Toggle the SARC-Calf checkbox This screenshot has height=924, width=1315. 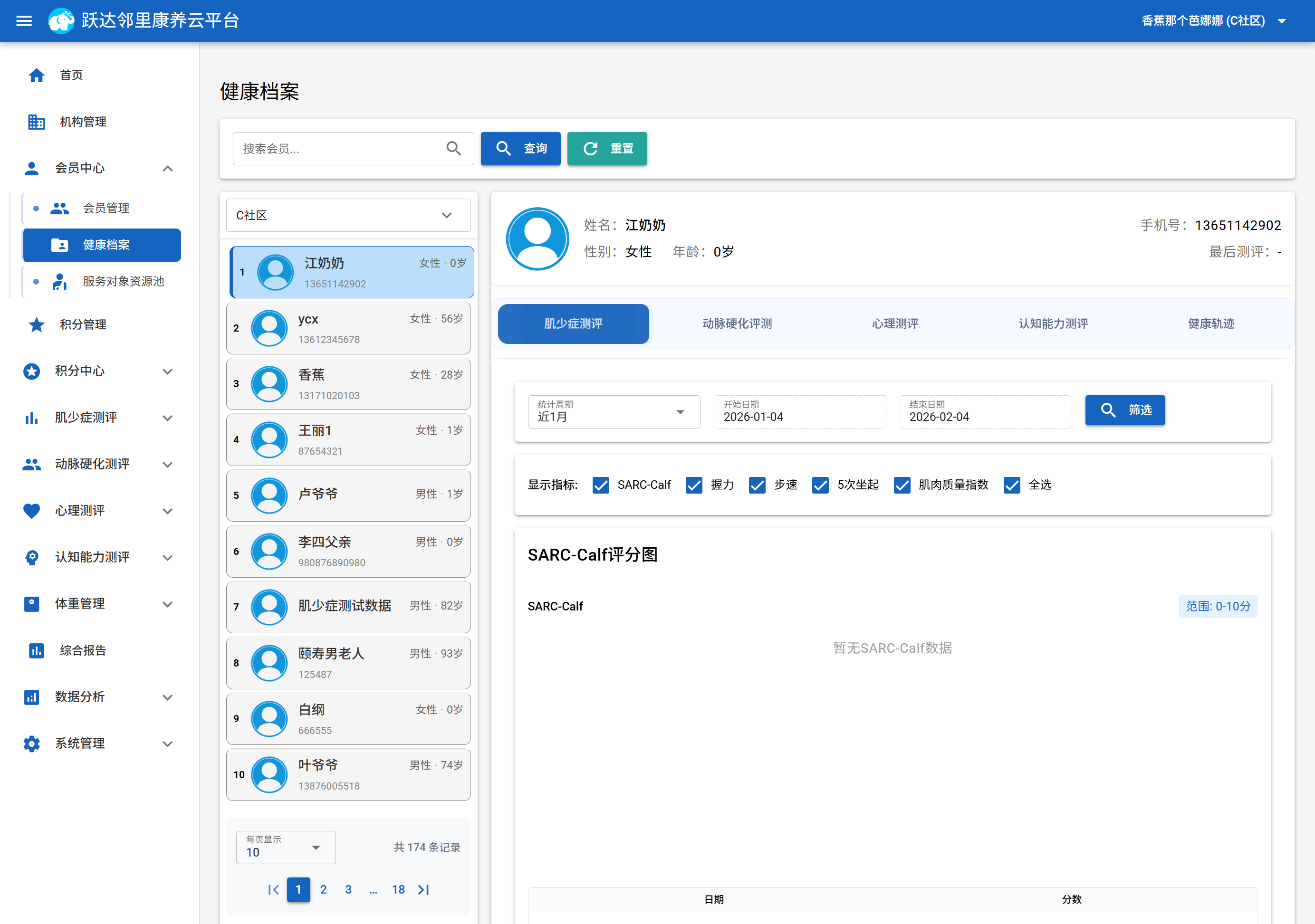[x=601, y=486]
